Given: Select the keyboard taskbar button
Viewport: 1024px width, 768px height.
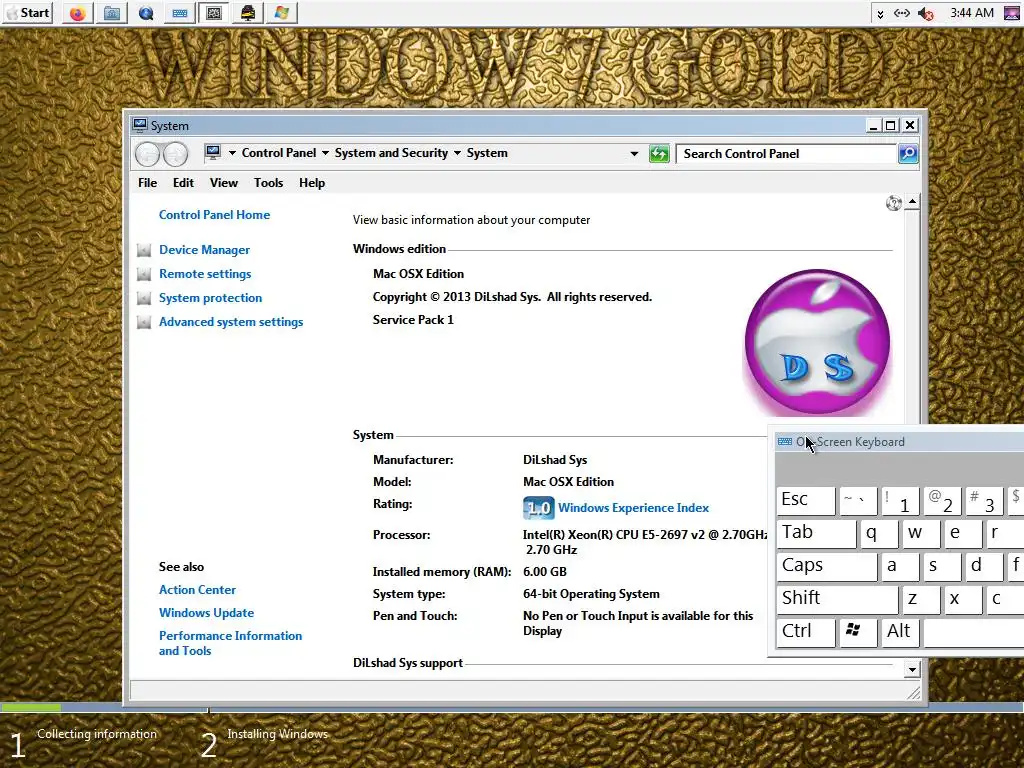Looking at the screenshot, I should tap(180, 13).
